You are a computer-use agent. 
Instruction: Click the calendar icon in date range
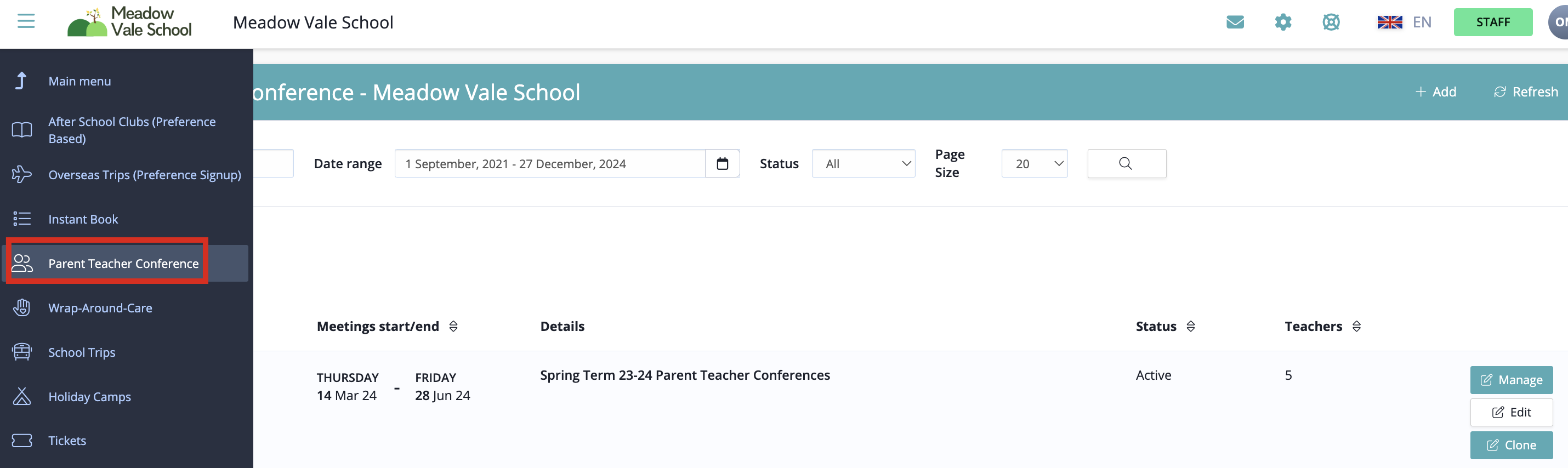click(722, 164)
